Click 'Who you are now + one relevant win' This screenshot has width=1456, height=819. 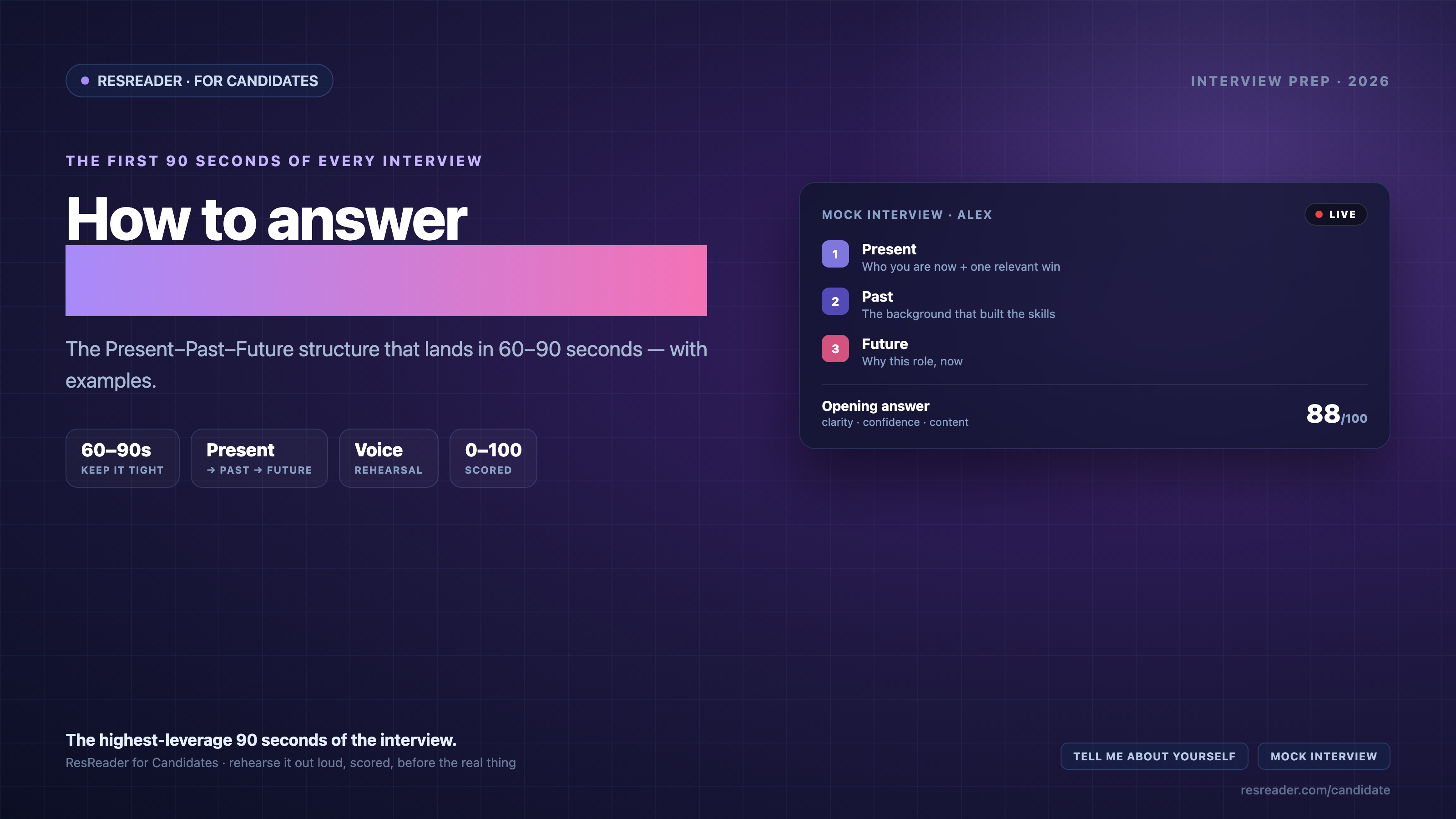[961, 267]
